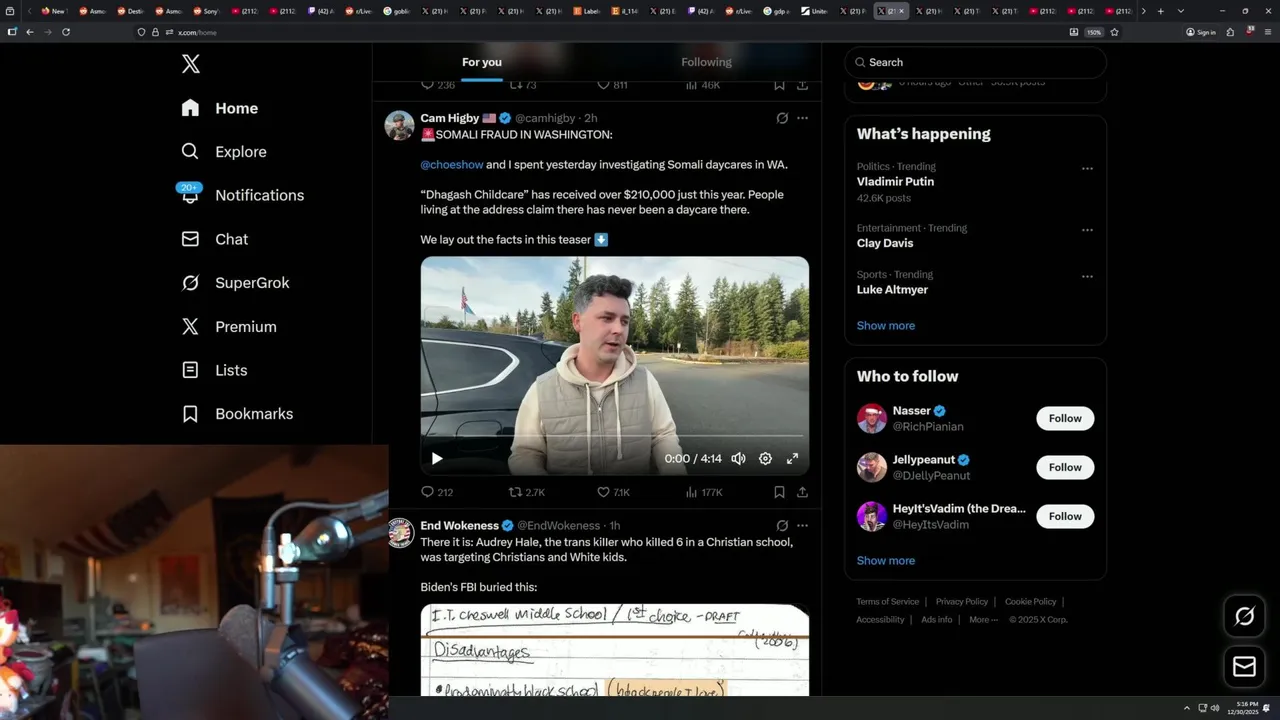
Task: Repost the Cam Higby post
Action: pos(526,492)
